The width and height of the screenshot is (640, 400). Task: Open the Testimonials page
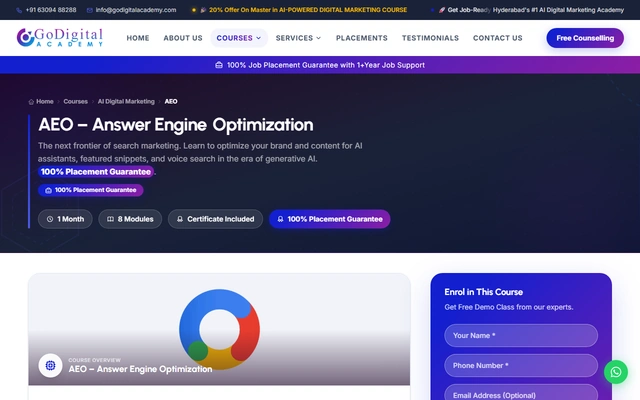click(x=430, y=38)
